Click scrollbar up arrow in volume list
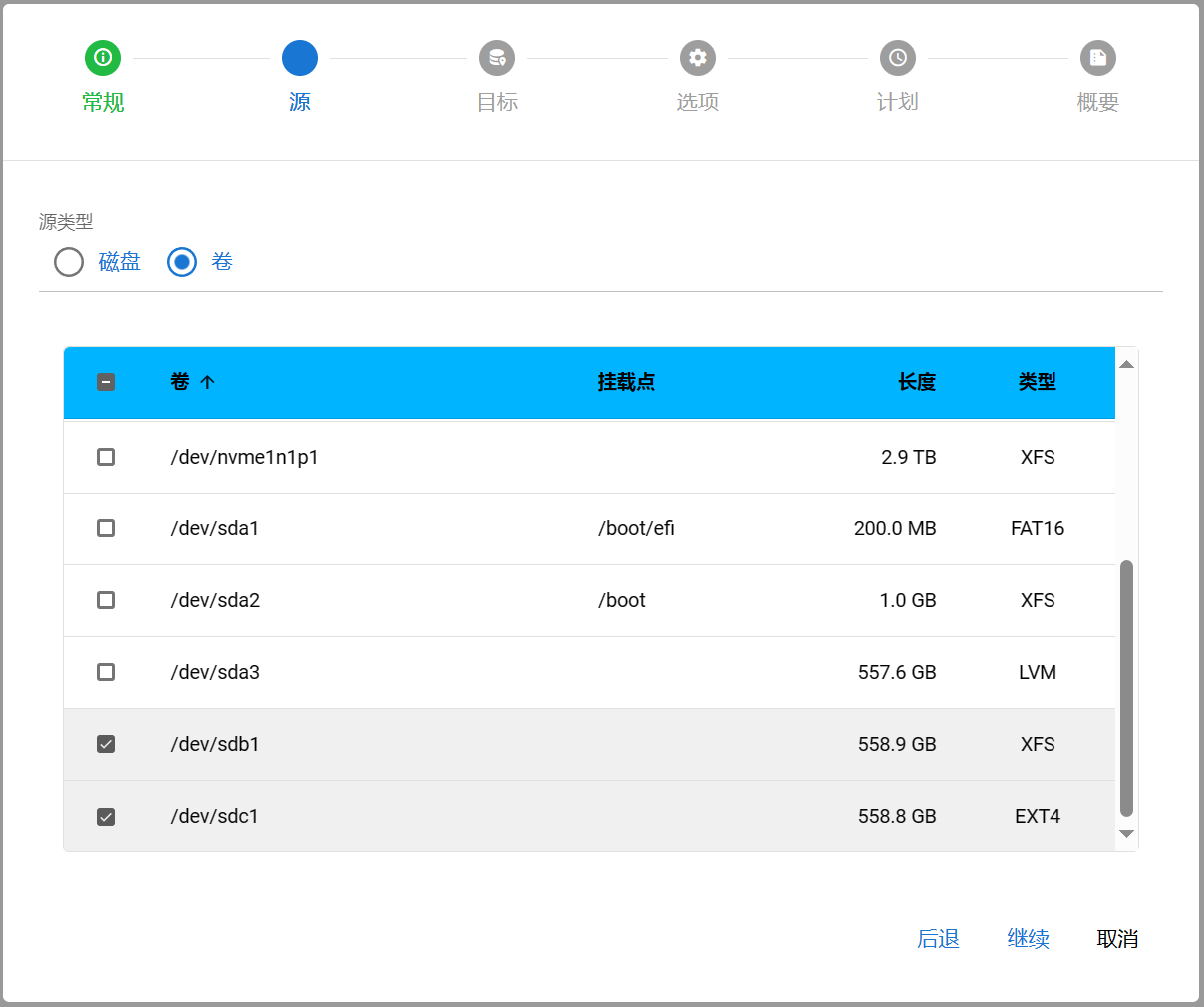This screenshot has width=1204, height=1007. coord(1126,365)
